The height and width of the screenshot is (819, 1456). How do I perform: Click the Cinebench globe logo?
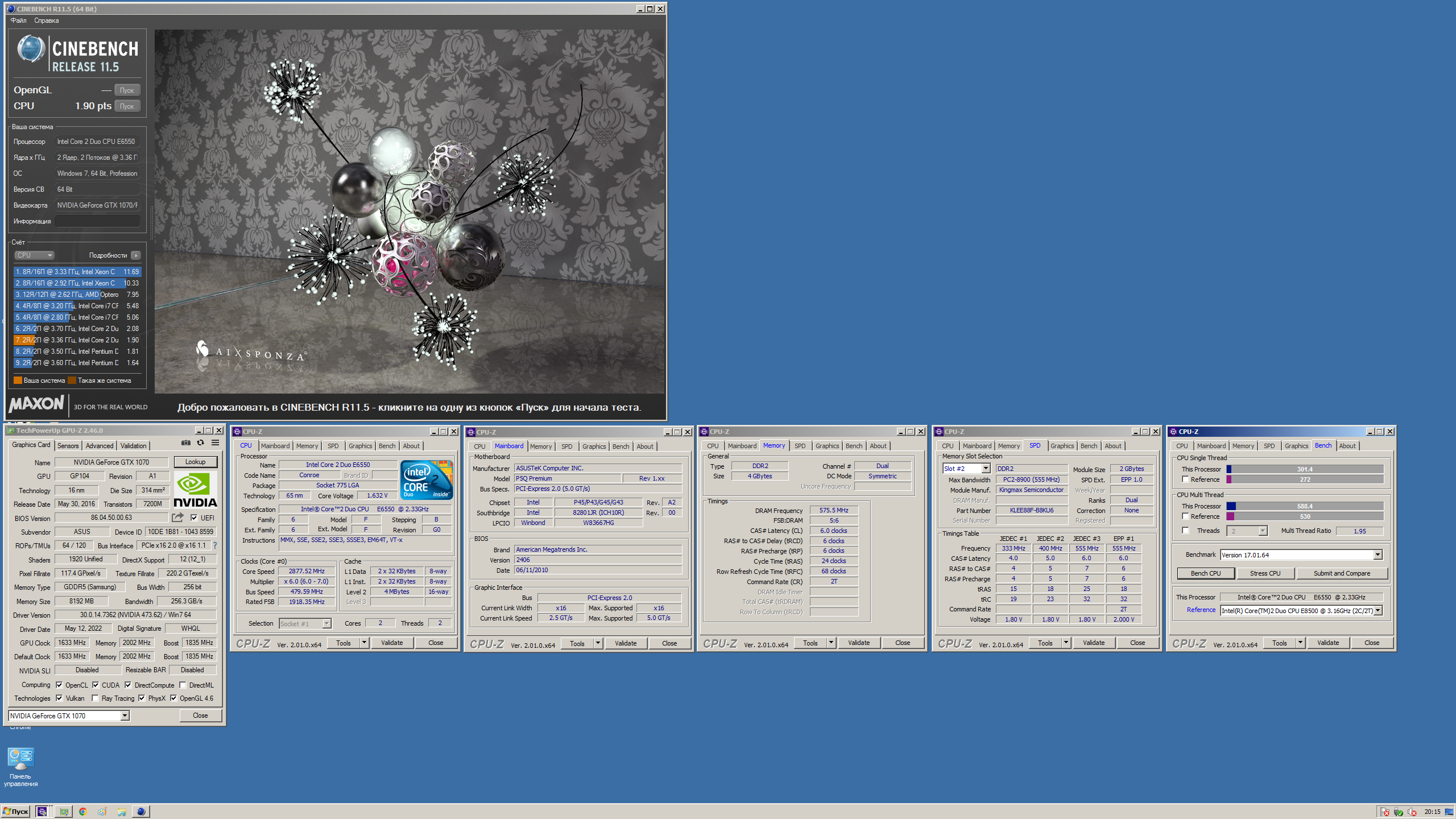pyautogui.click(x=31, y=49)
